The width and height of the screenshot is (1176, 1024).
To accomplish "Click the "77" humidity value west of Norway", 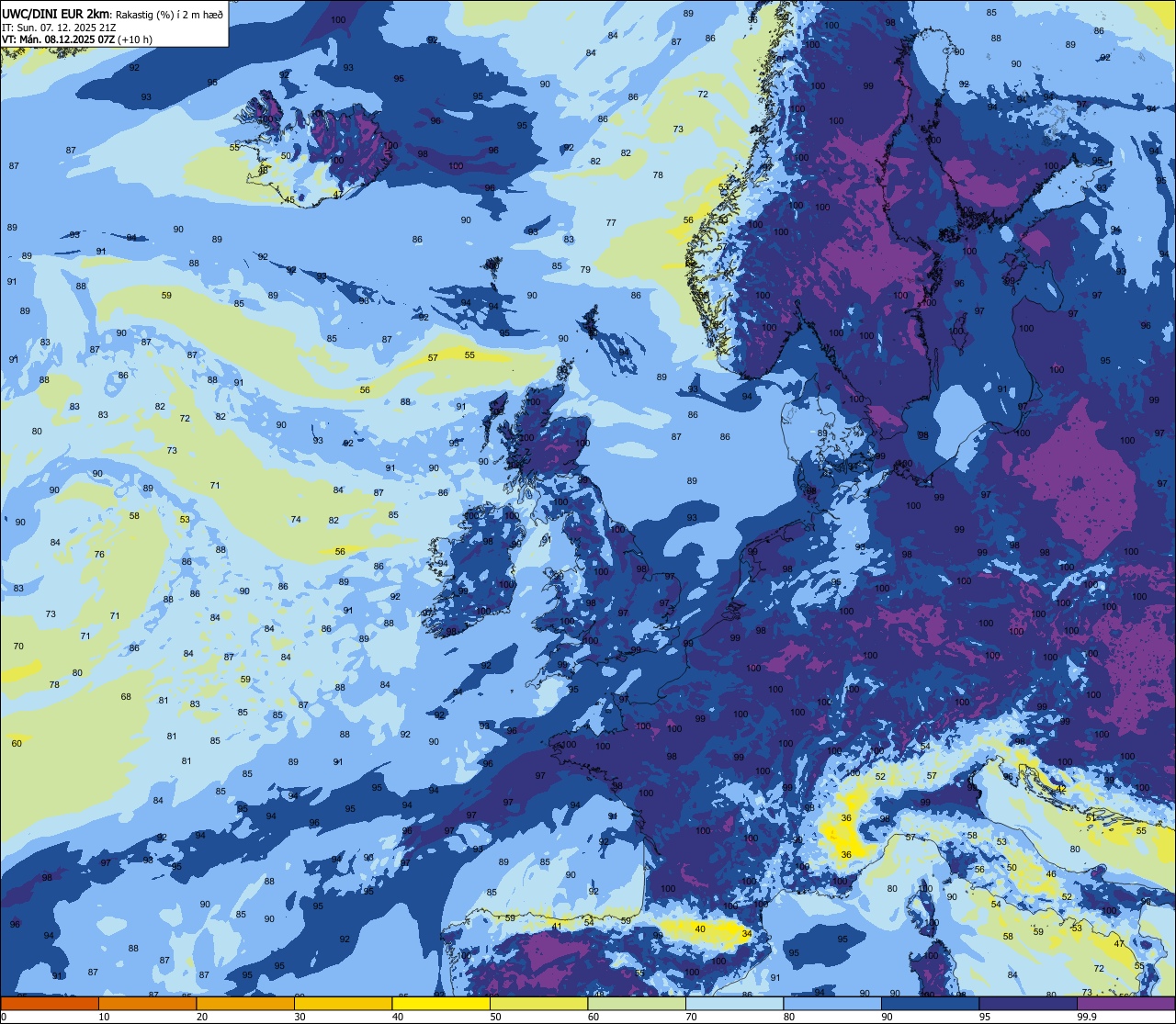I will 611,223.
